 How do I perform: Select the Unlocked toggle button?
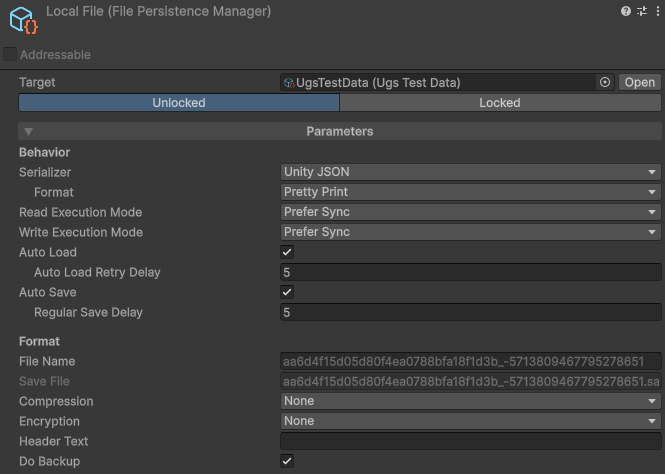[x=179, y=103]
